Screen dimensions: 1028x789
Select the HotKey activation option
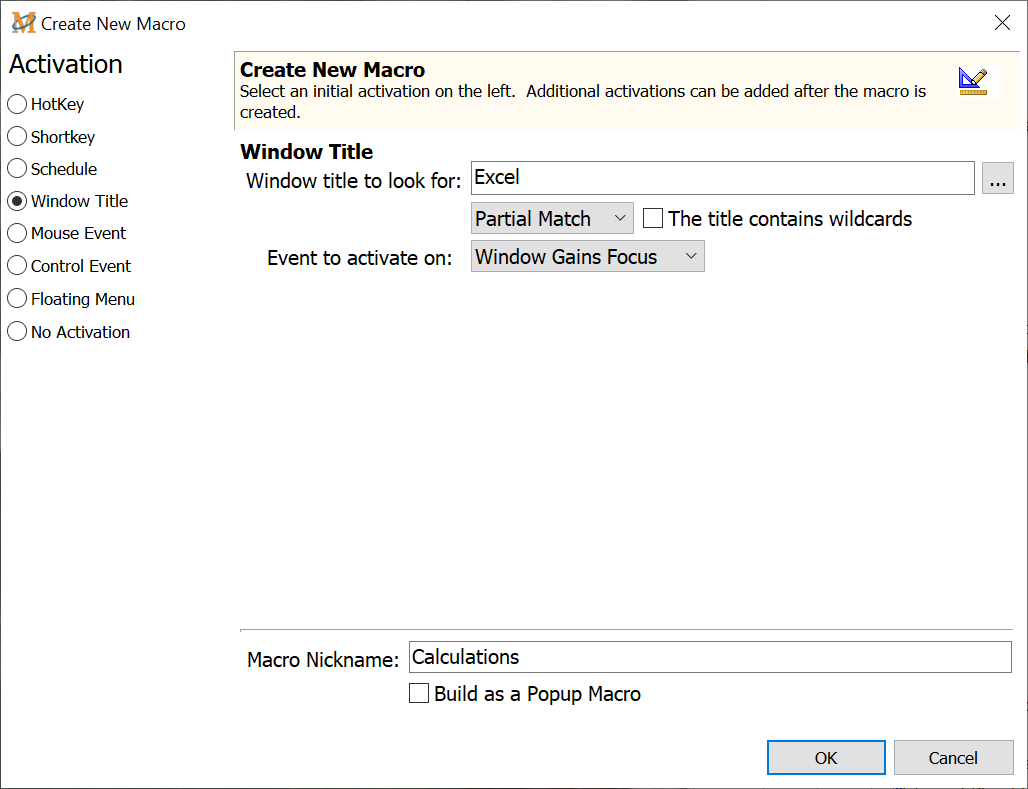coord(17,104)
